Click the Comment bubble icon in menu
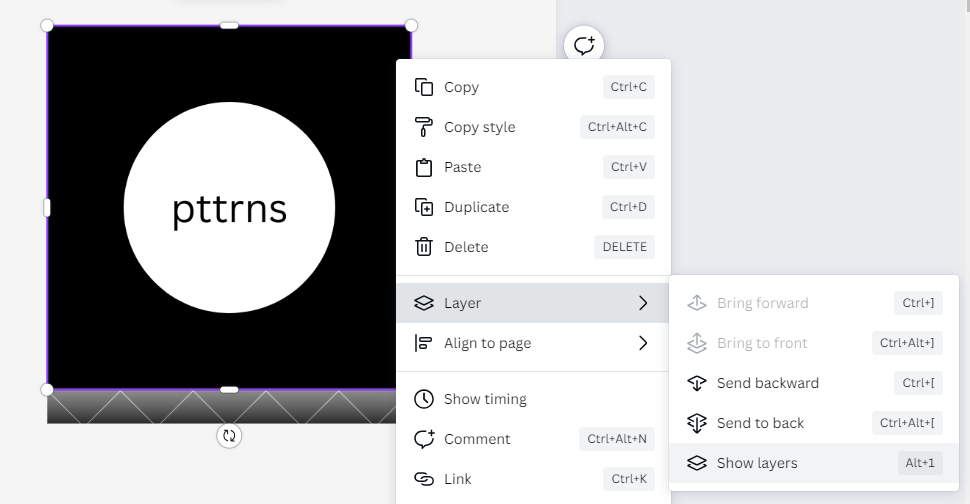The height and width of the screenshot is (504, 970). pyautogui.click(x=424, y=439)
